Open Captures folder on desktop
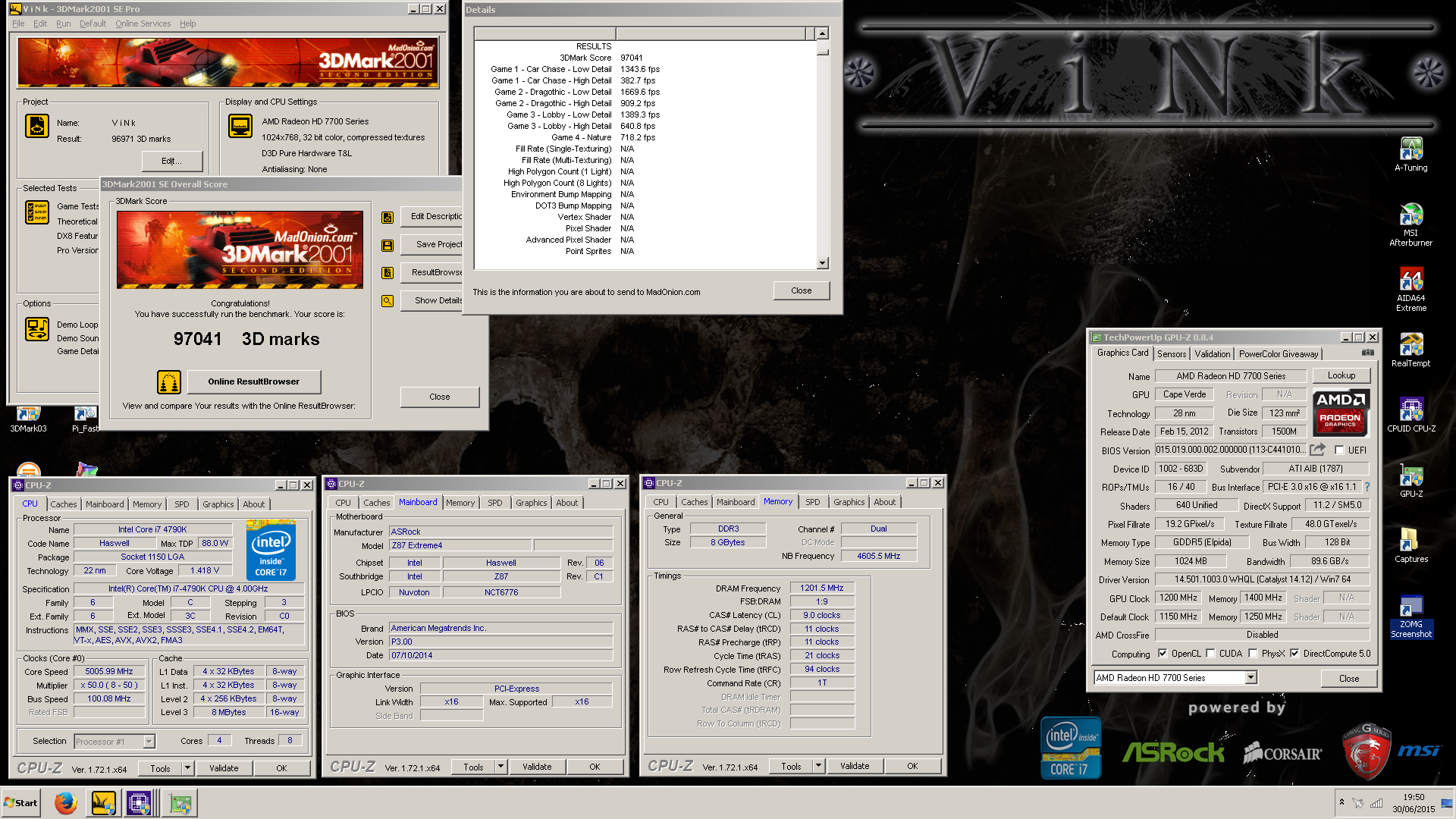 (1410, 545)
